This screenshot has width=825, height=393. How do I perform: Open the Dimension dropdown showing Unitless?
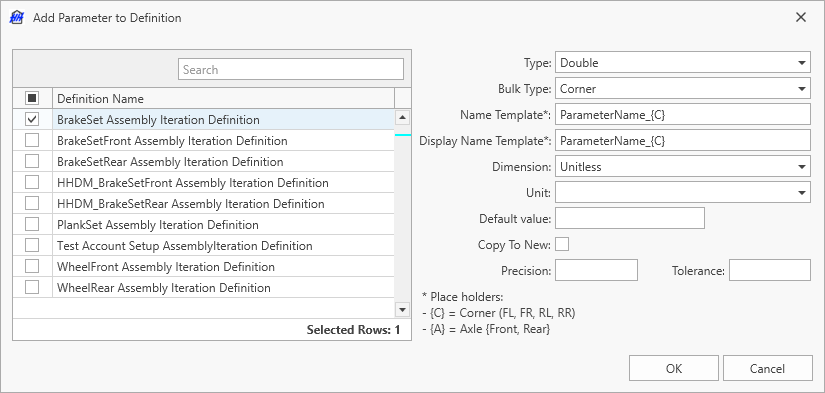click(x=682, y=167)
